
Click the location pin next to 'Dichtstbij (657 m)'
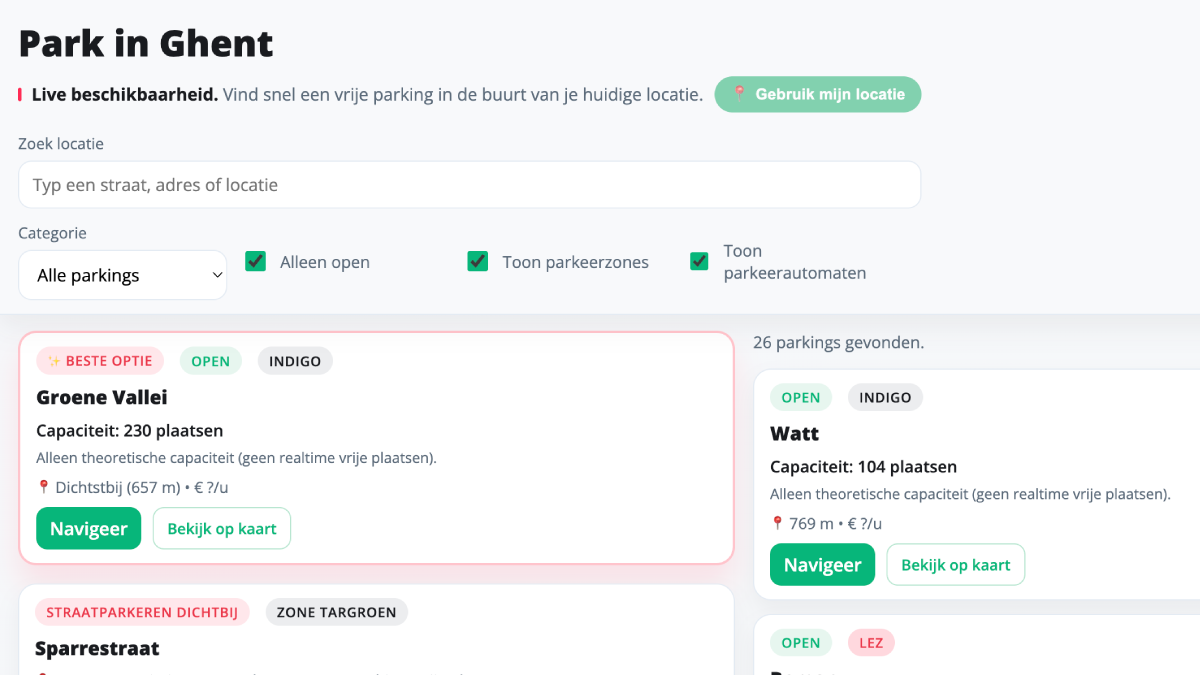click(42, 487)
